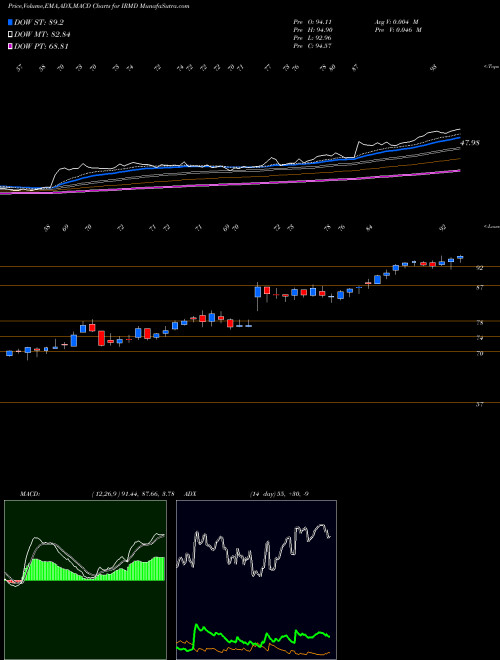The image size is (500, 660).
Task: Click the ADX panel title
Action: coord(192,494)
